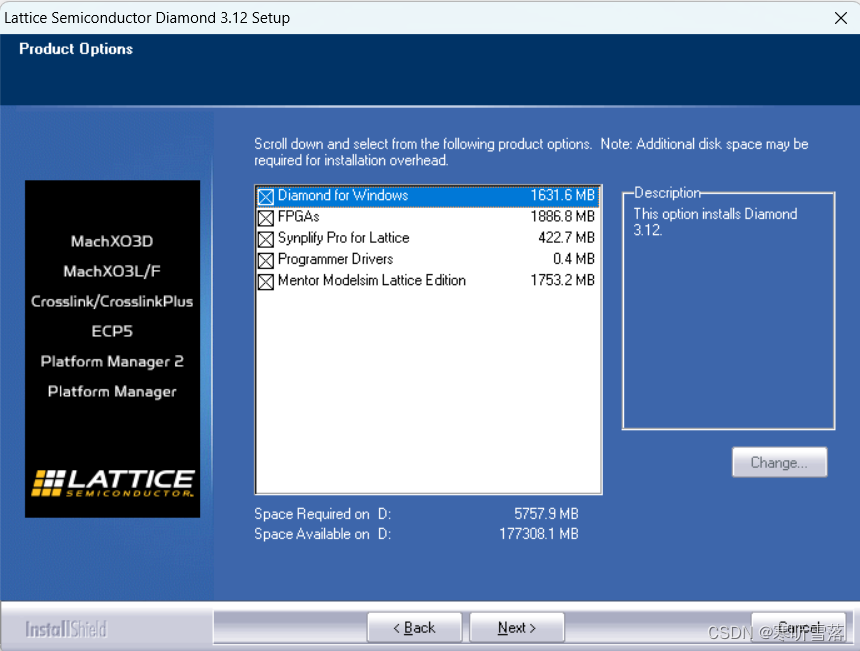Toggle Mentor Modelsim Lattice Edition checkbox

(265, 282)
